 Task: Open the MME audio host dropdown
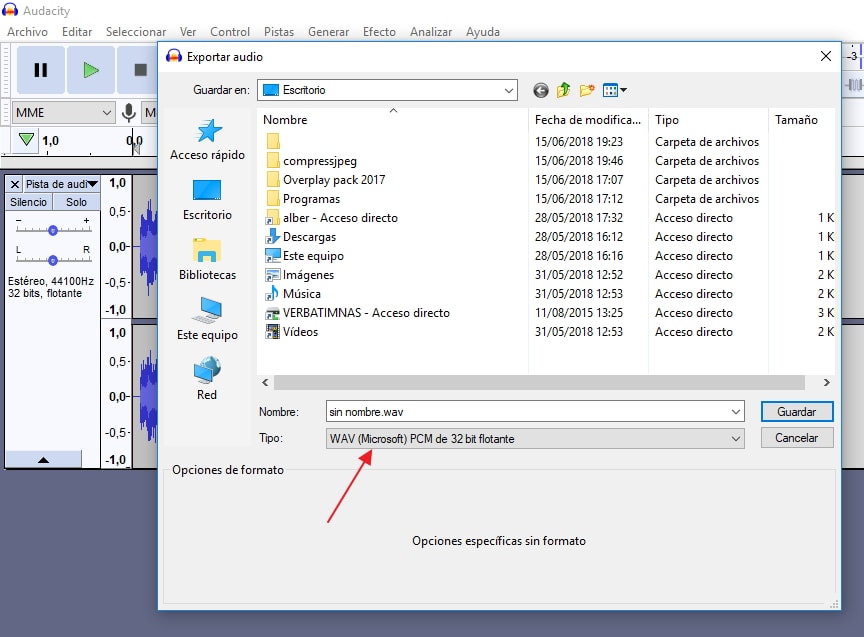coord(63,112)
